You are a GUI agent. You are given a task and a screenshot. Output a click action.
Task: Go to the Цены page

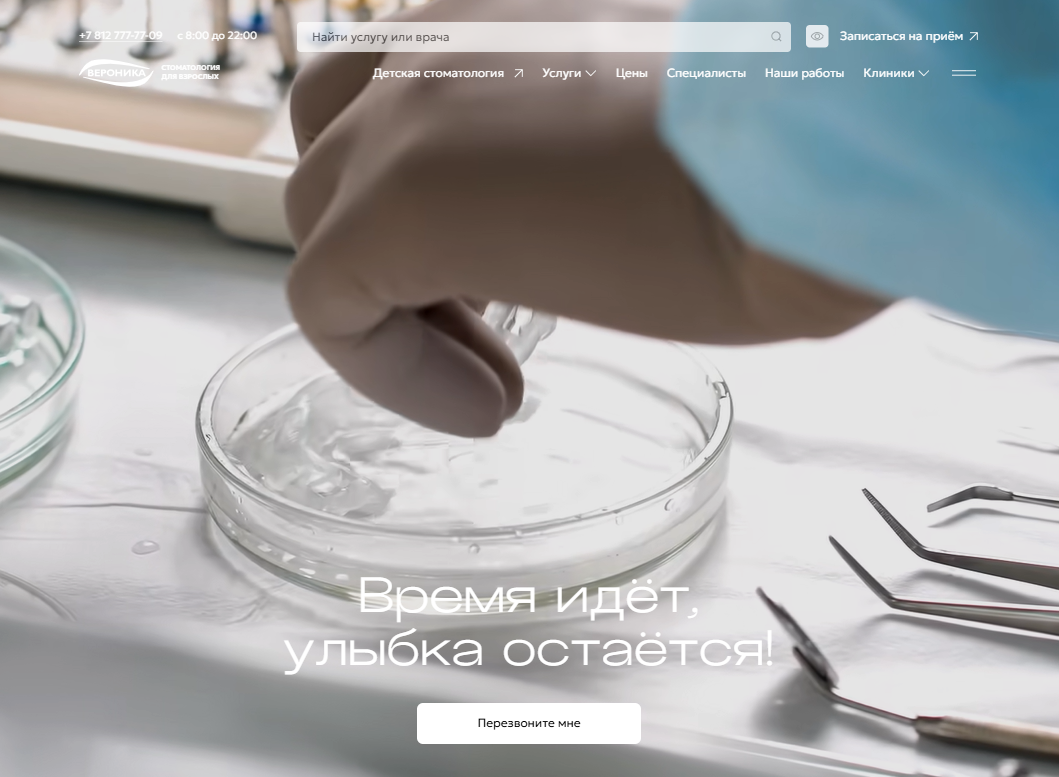point(631,73)
